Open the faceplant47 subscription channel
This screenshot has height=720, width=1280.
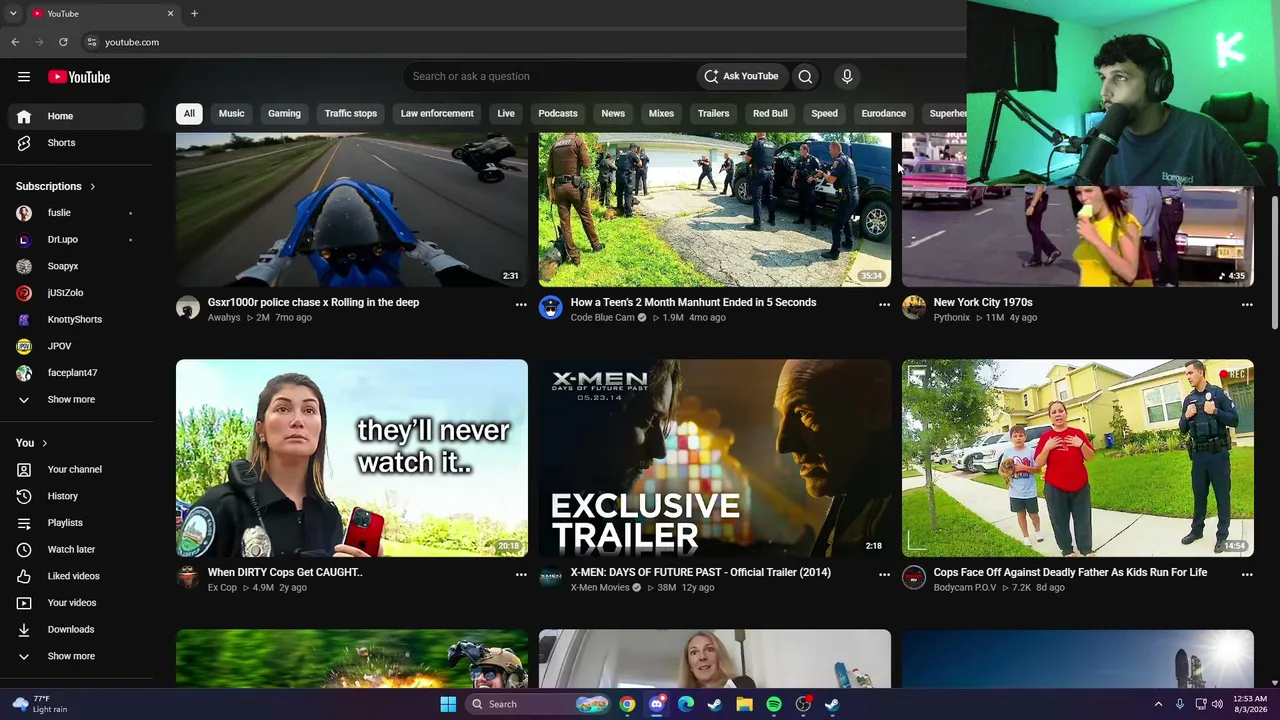click(76, 373)
